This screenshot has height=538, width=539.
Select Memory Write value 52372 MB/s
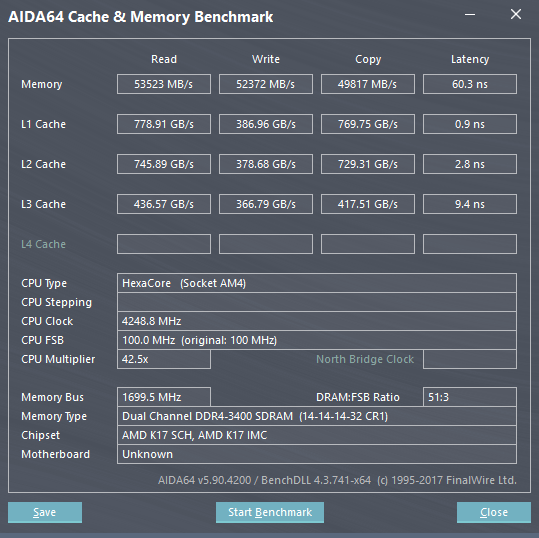point(266,84)
